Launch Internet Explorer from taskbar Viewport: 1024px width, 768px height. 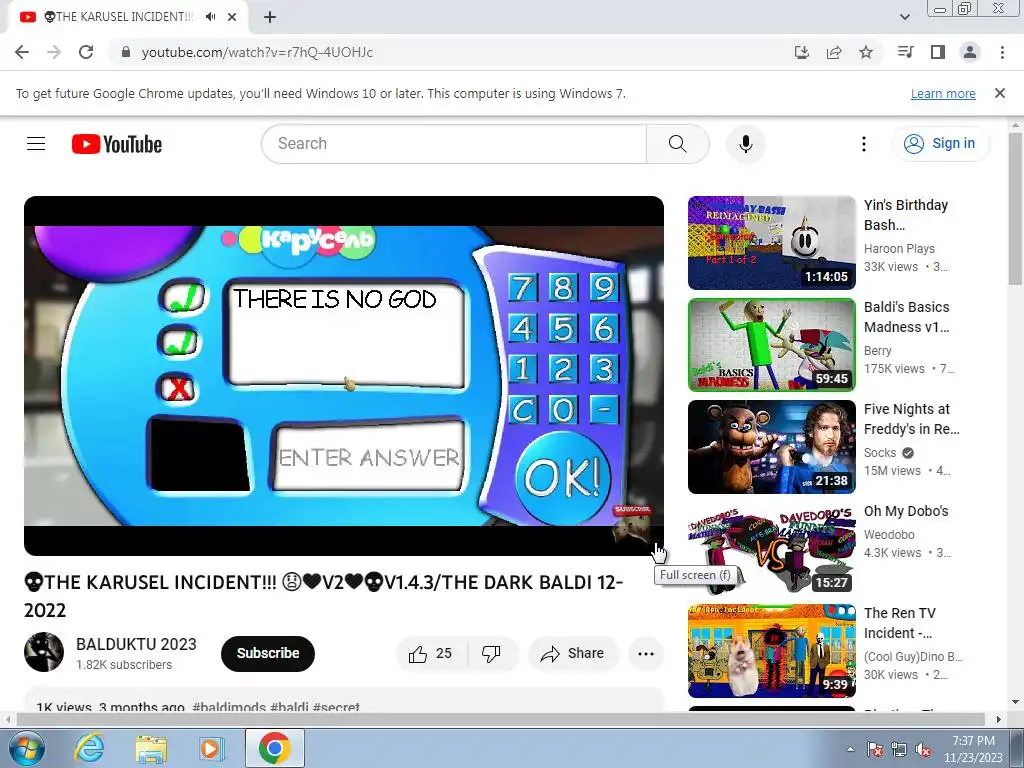click(89, 748)
